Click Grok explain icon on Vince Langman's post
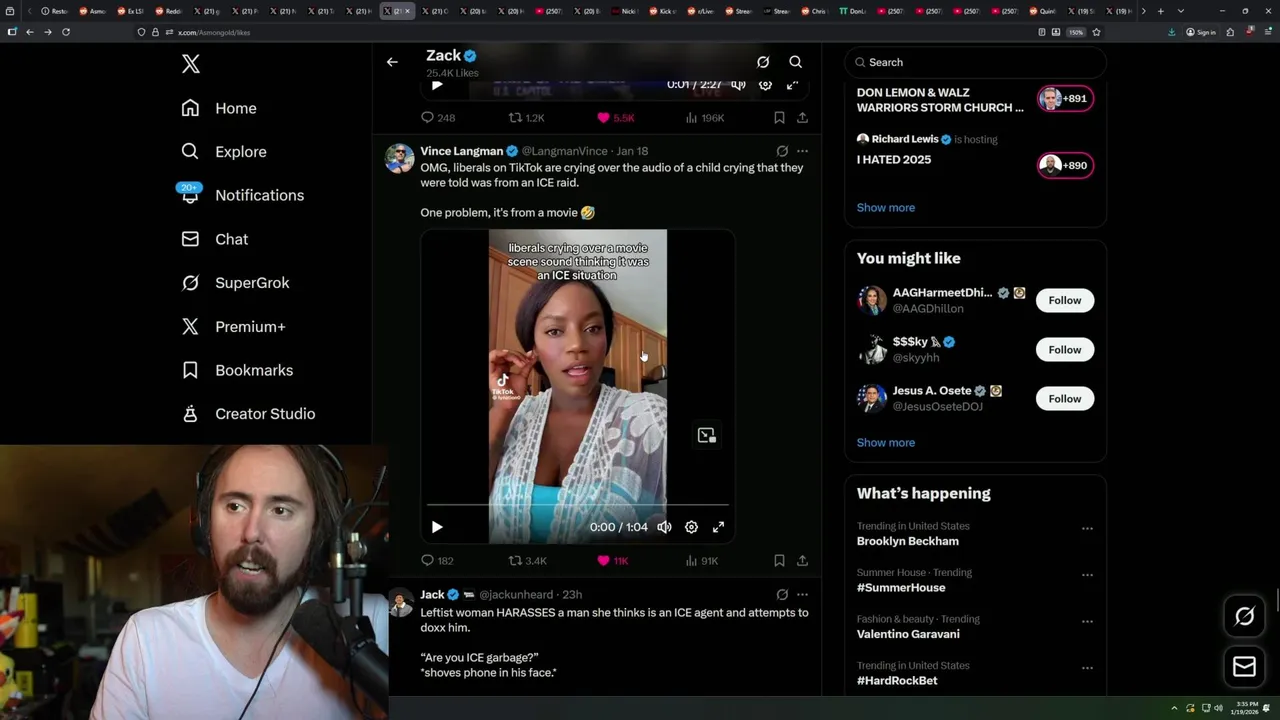The height and width of the screenshot is (720, 1280). tap(782, 151)
